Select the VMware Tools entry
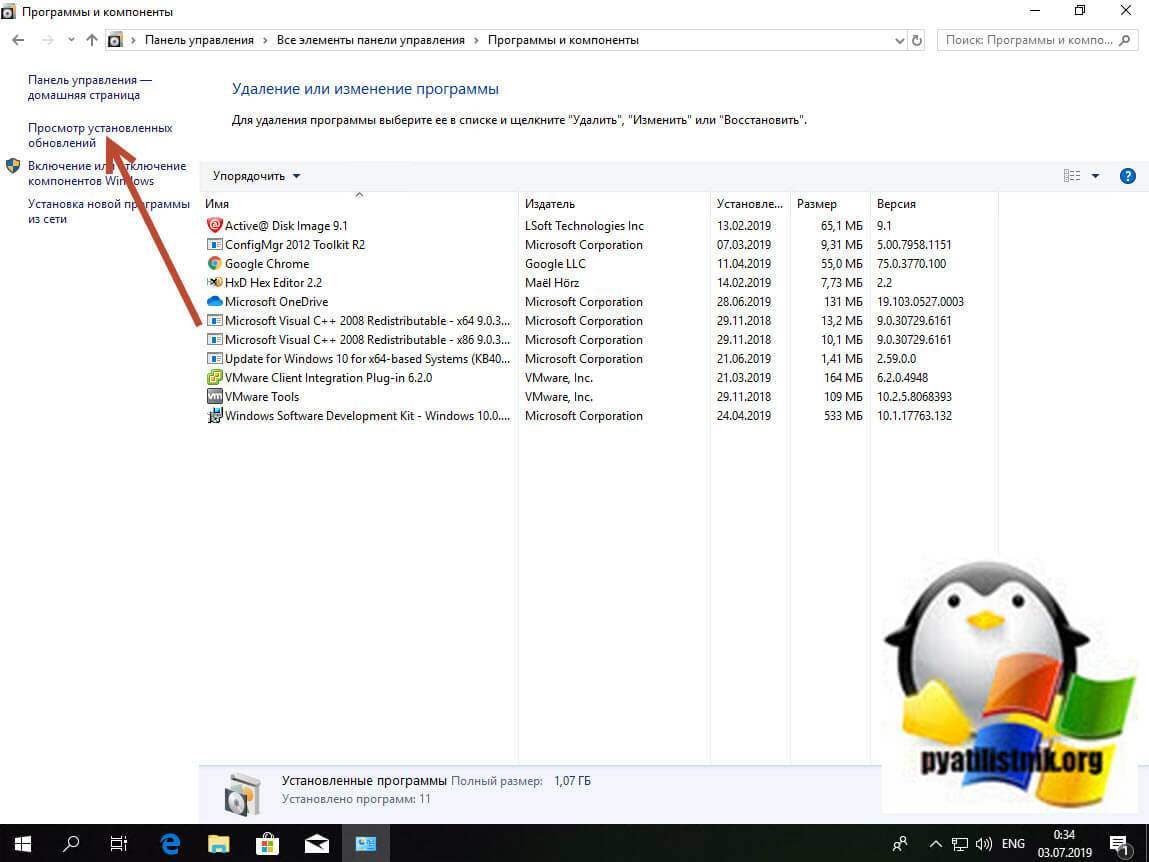The width and height of the screenshot is (1149, 862). coord(261,397)
